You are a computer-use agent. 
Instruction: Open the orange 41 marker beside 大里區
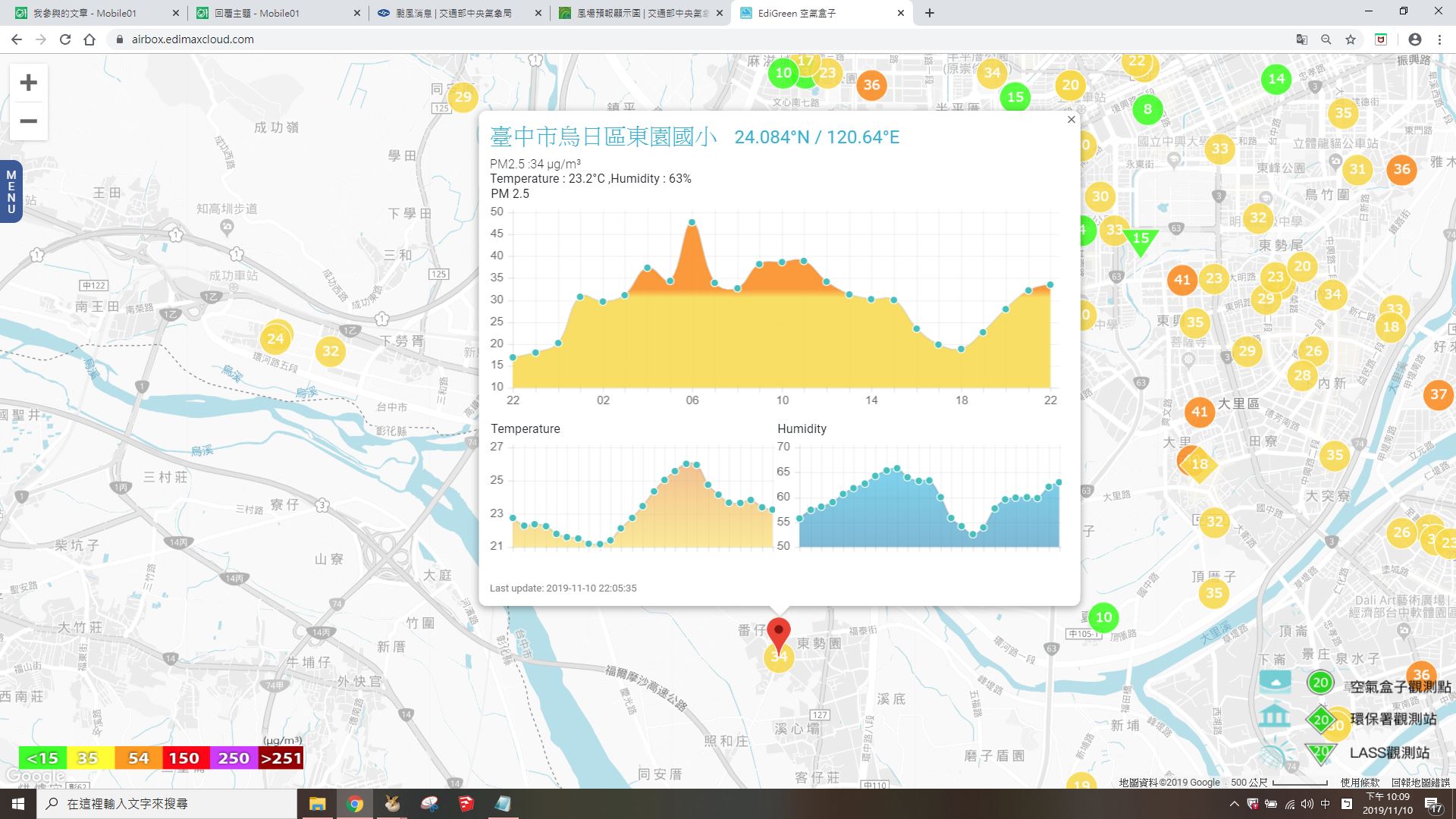[1199, 412]
